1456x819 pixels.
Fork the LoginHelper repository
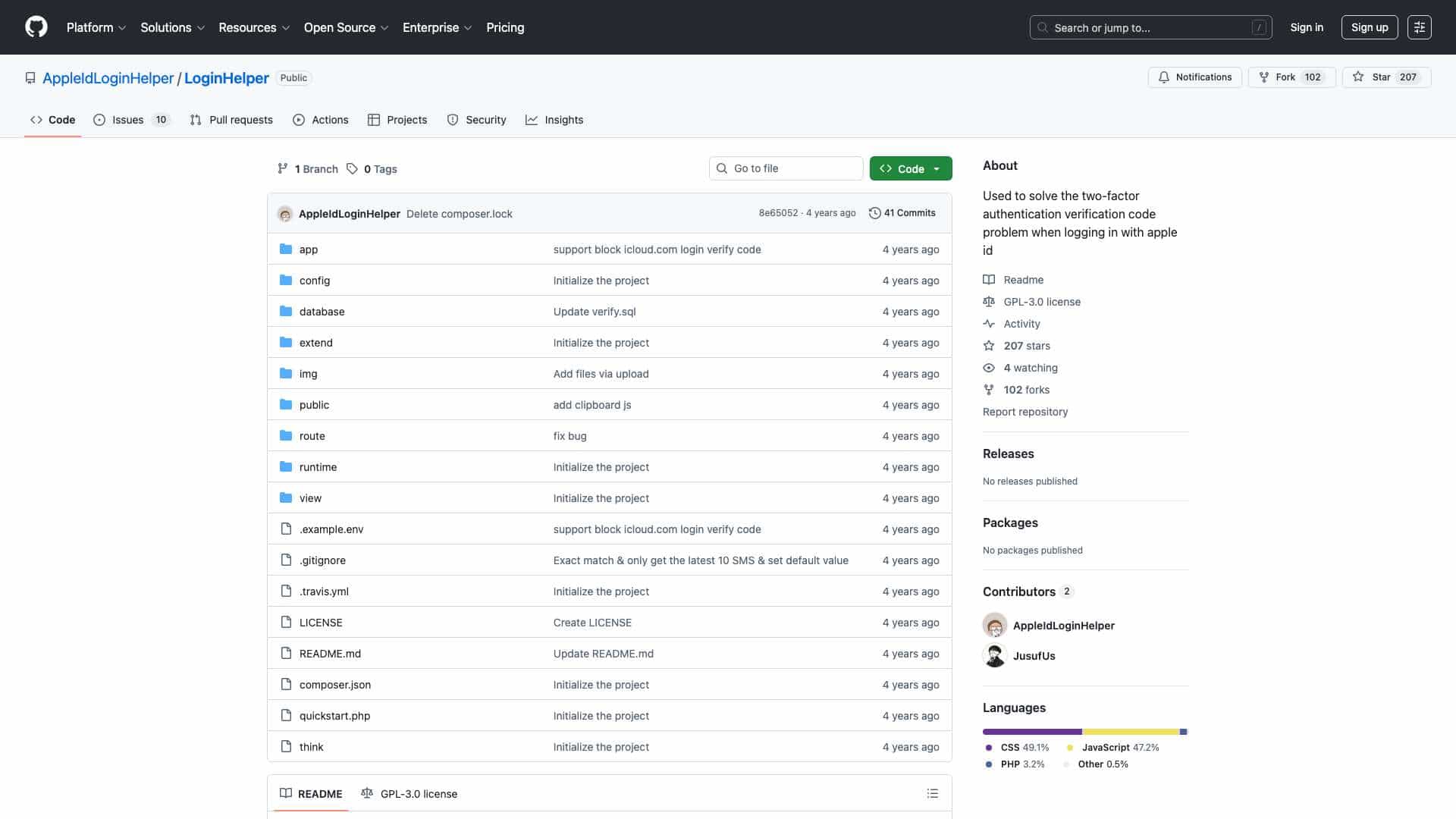(x=1291, y=77)
